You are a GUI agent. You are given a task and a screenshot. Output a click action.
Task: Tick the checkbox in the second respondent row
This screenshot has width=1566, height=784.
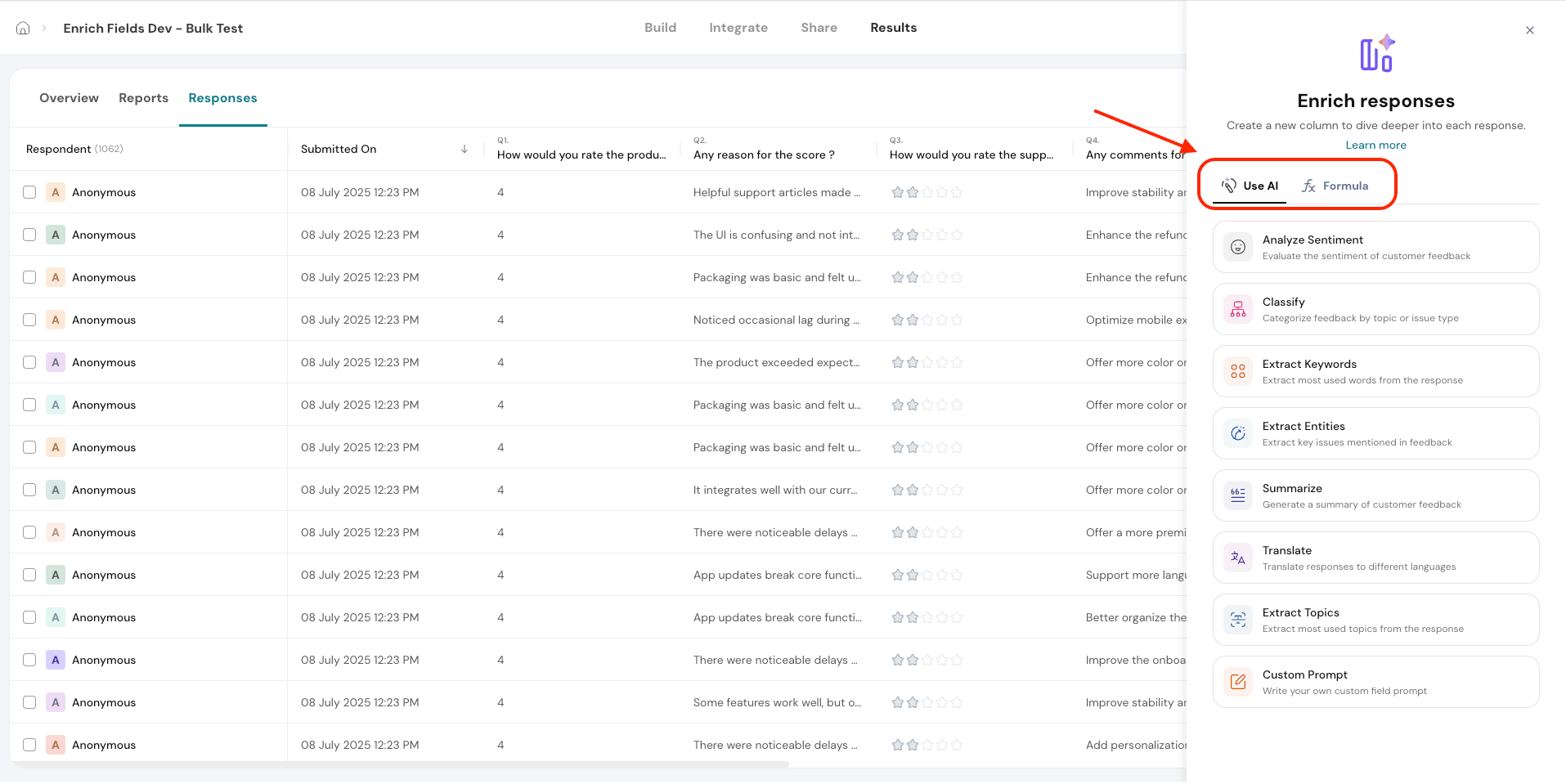tap(29, 235)
